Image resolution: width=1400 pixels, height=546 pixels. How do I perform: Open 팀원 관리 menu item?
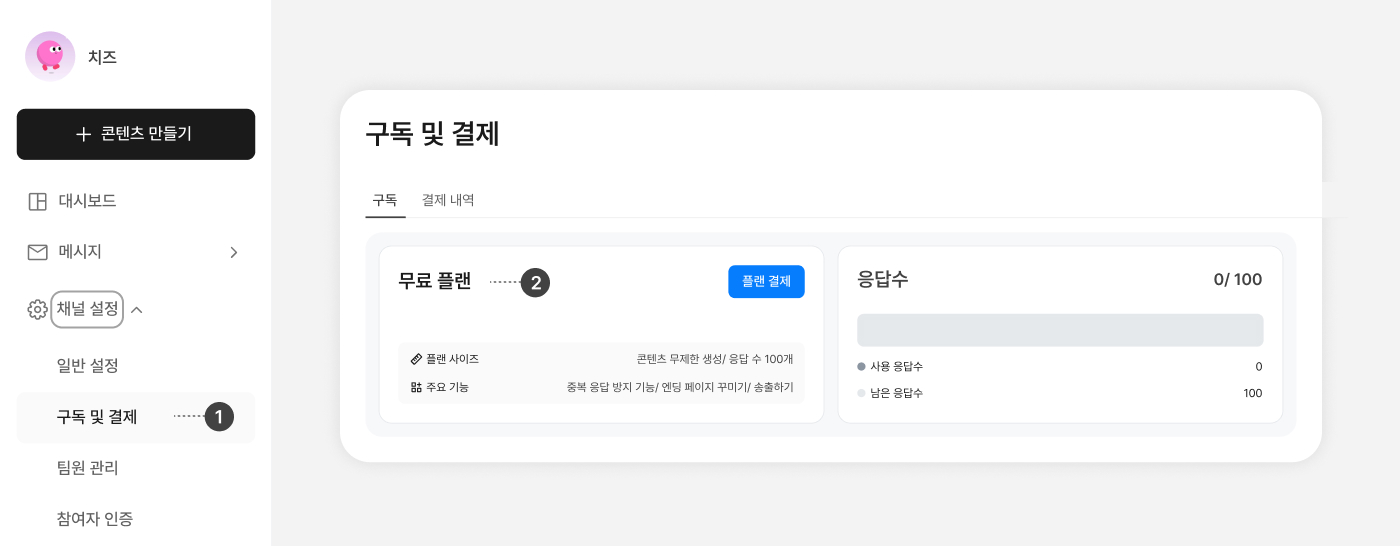pos(88,467)
